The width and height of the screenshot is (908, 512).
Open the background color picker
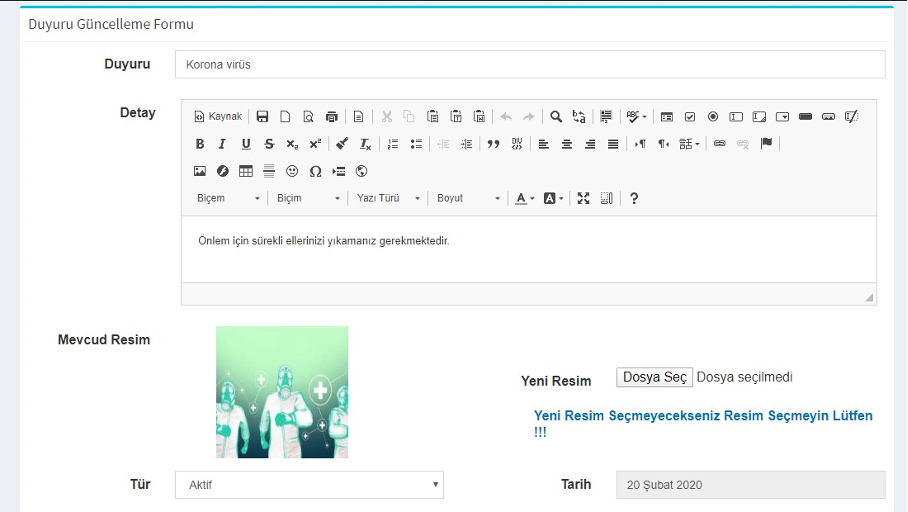[x=554, y=198]
